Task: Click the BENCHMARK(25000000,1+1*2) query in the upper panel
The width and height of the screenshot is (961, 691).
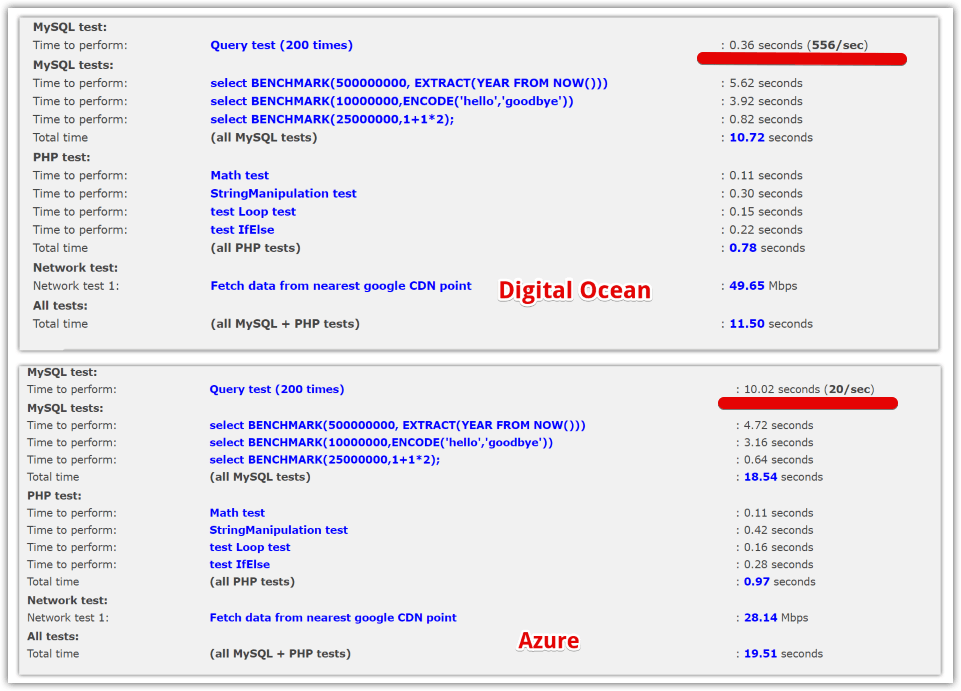Action: tap(332, 120)
